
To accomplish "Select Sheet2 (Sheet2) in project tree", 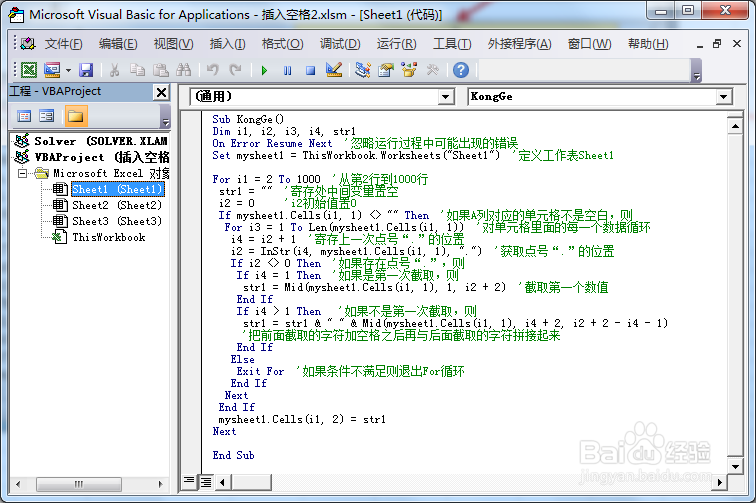I will coord(117,205).
